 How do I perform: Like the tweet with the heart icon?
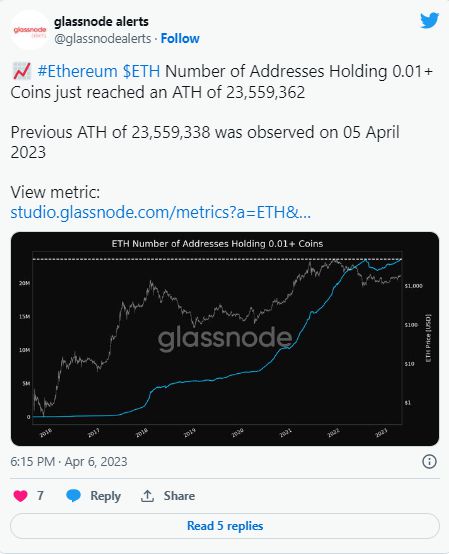tap(20, 496)
